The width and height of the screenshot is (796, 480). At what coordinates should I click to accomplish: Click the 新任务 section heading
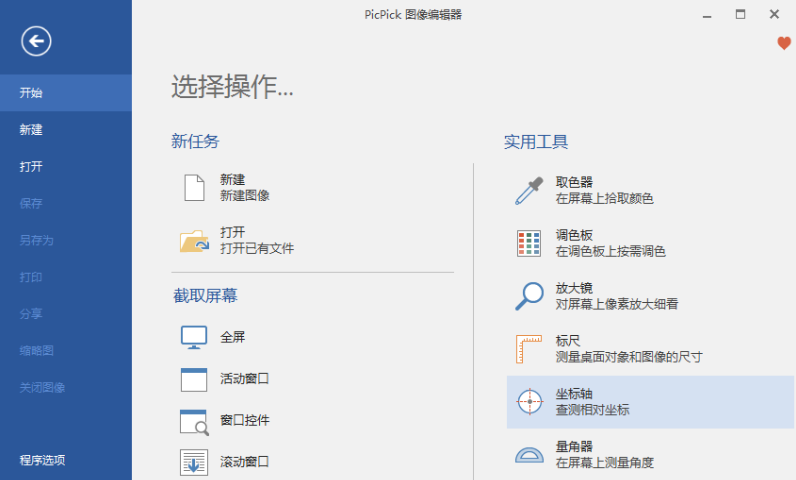coord(195,141)
